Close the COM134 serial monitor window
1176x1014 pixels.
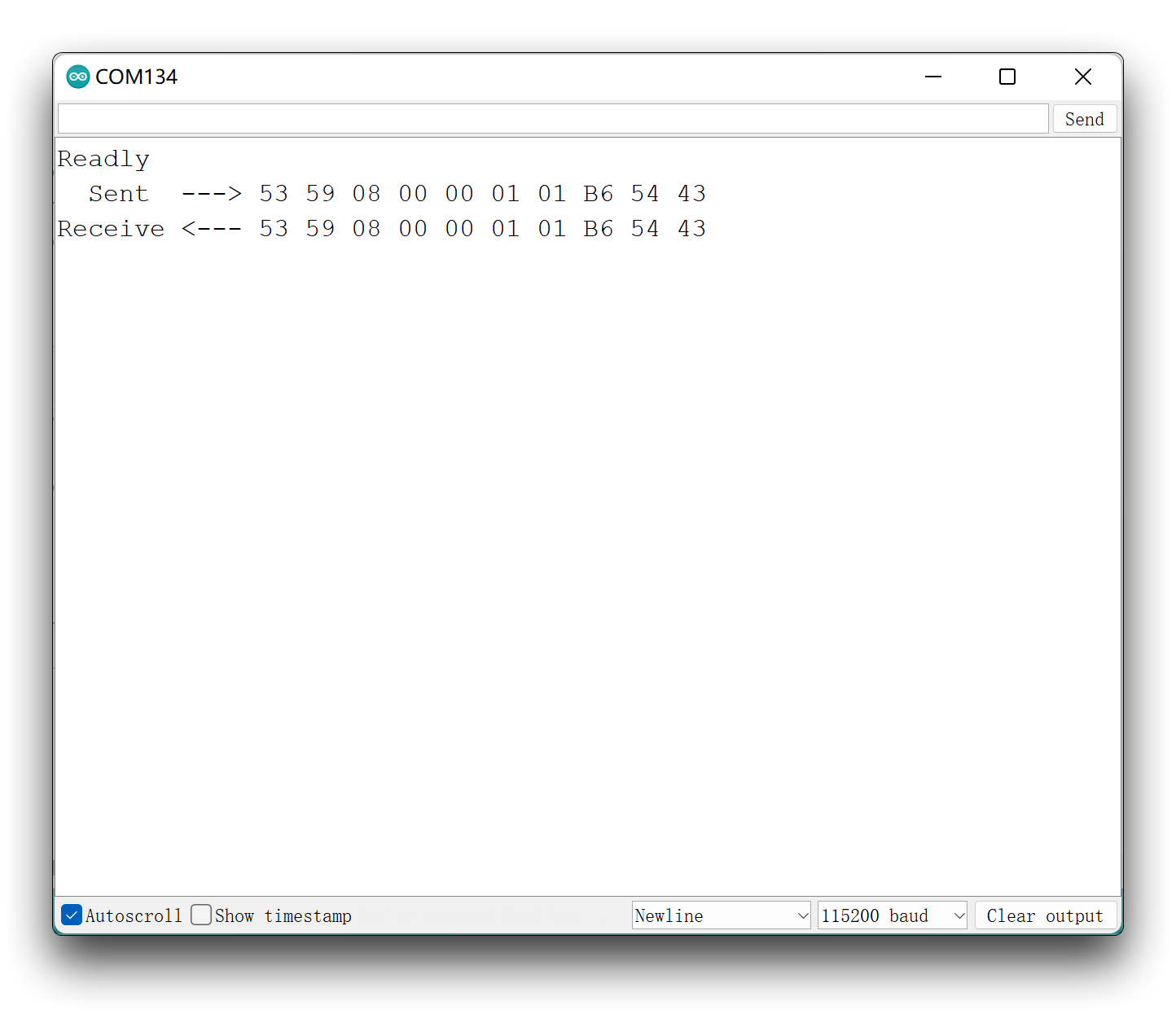click(x=1083, y=77)
